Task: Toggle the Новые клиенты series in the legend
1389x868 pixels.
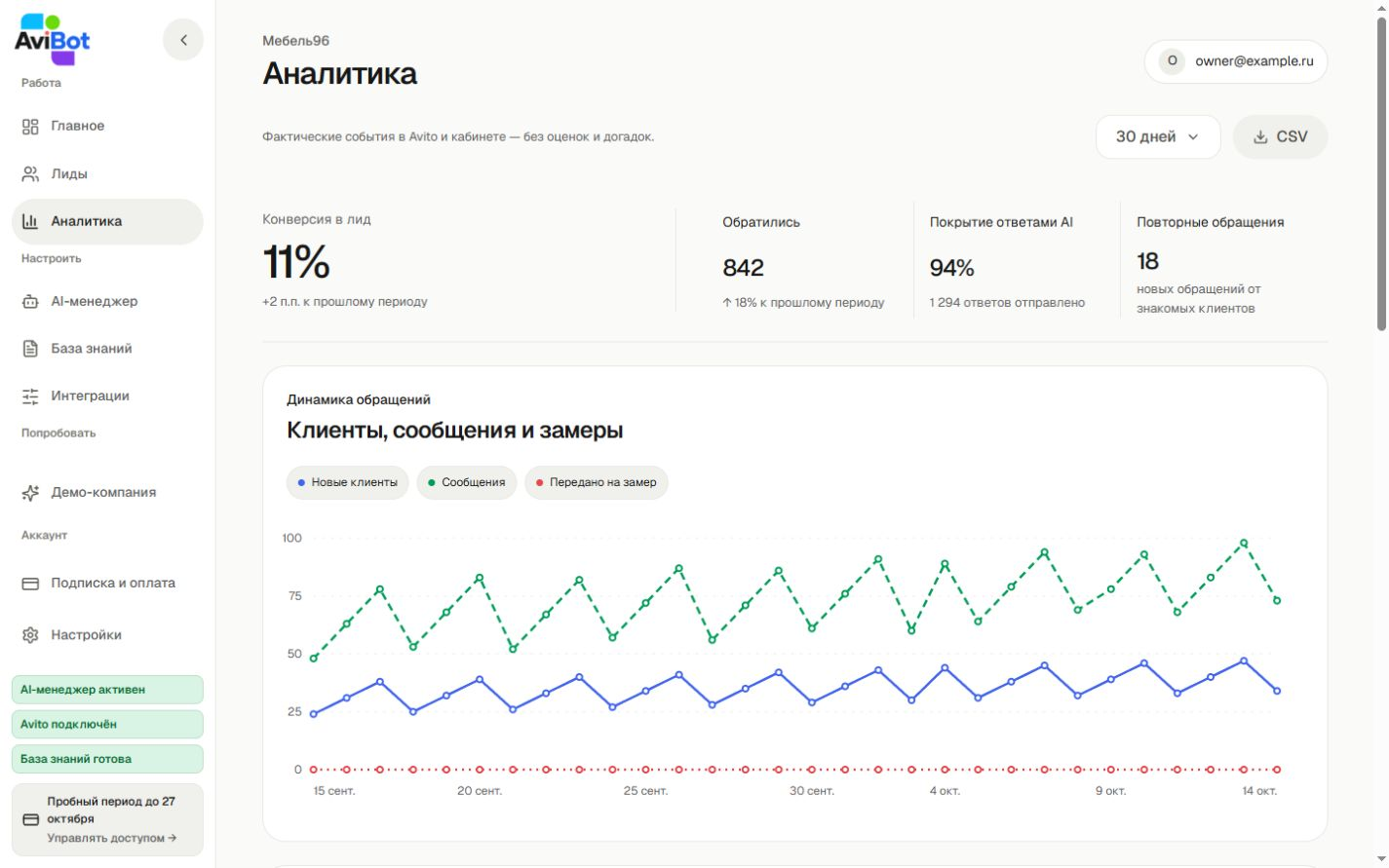Action: pyautogui.click(x=347, y=482)
